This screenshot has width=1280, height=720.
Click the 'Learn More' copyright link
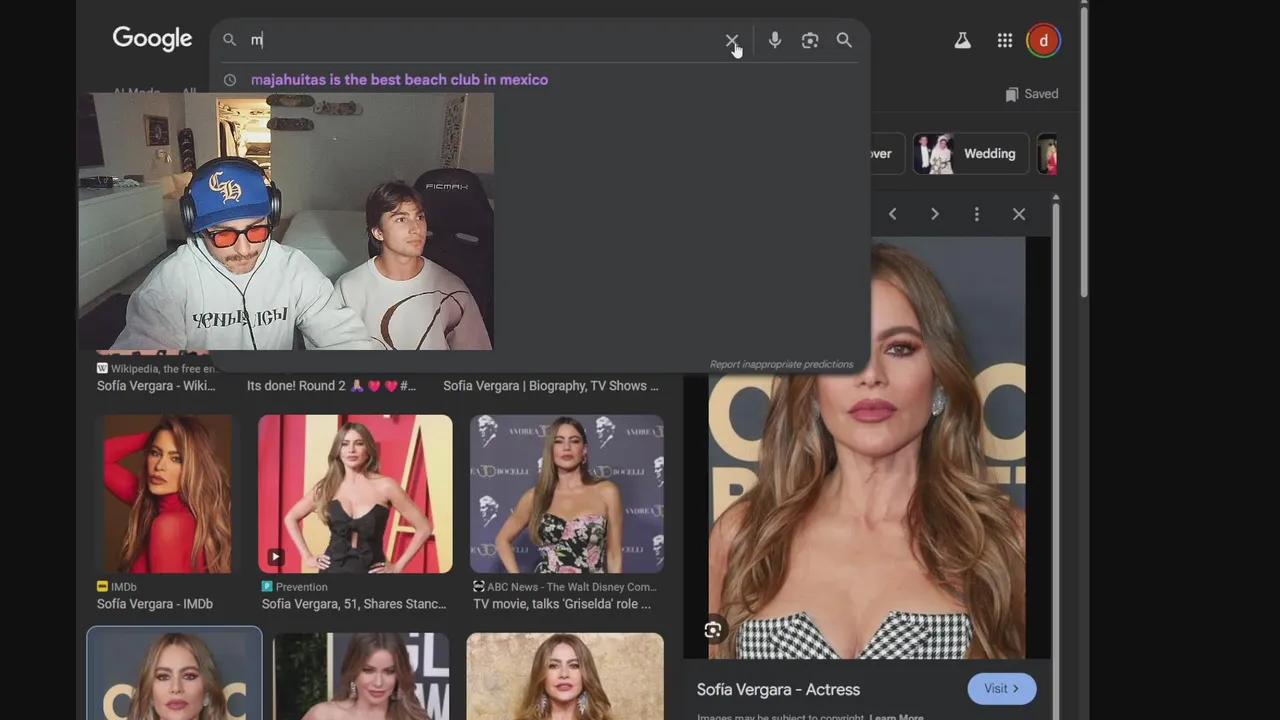pyautogui.click(x=896, y=716)
